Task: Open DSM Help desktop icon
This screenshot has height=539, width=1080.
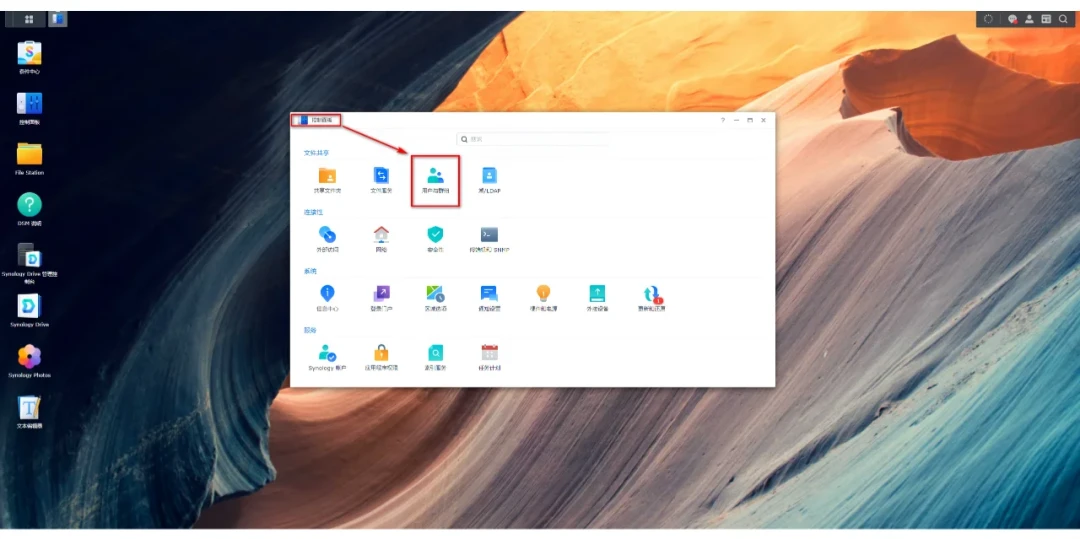Action: coord(29,210)
